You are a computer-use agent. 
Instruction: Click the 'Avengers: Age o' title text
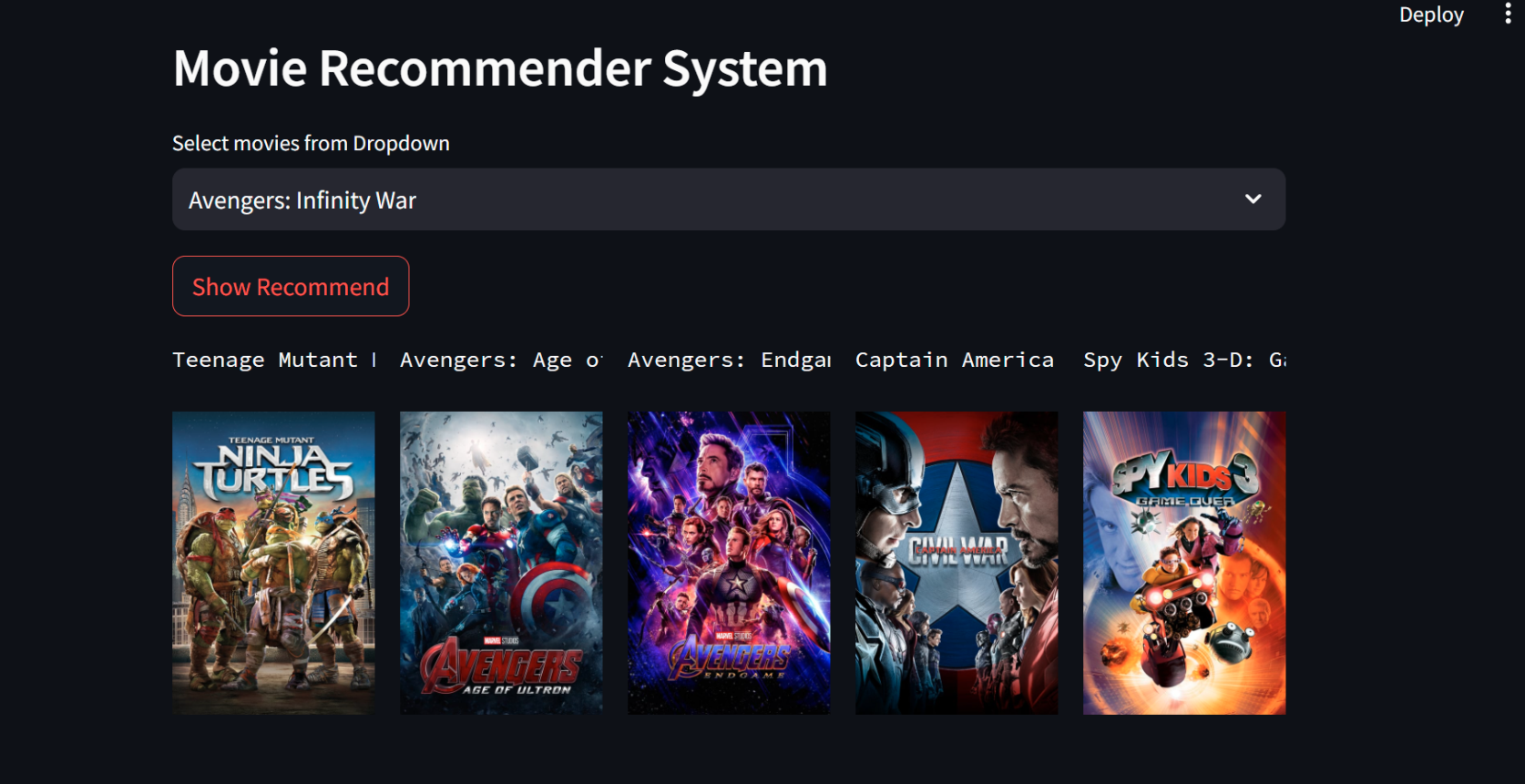click(x=501, y=360)
